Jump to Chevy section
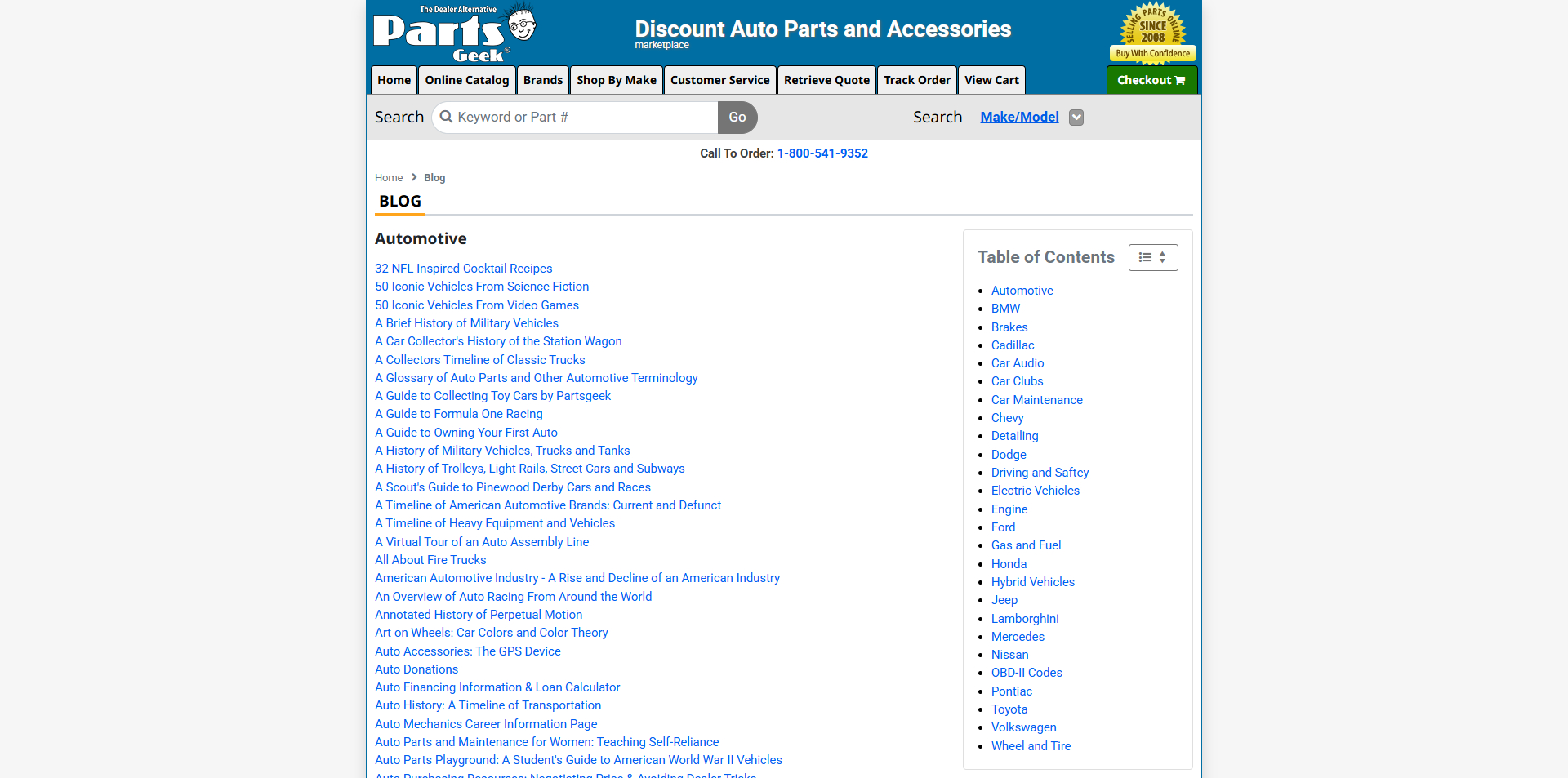The image size is (1568, 778). (x=1007, y=418)
